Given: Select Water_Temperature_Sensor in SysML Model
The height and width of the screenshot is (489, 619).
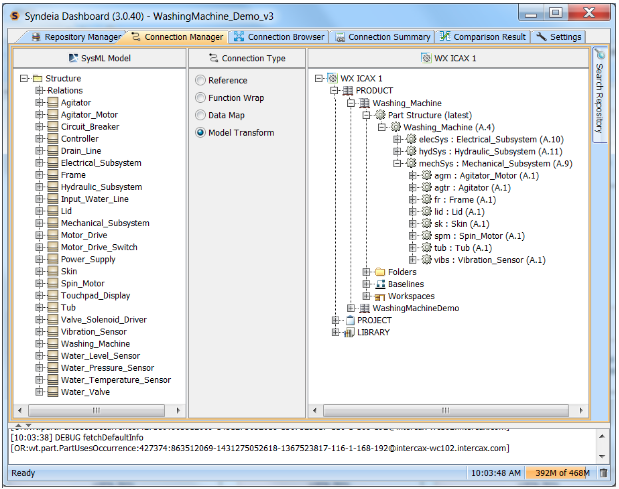Looking at the screenshot, I should click(116, 380).
